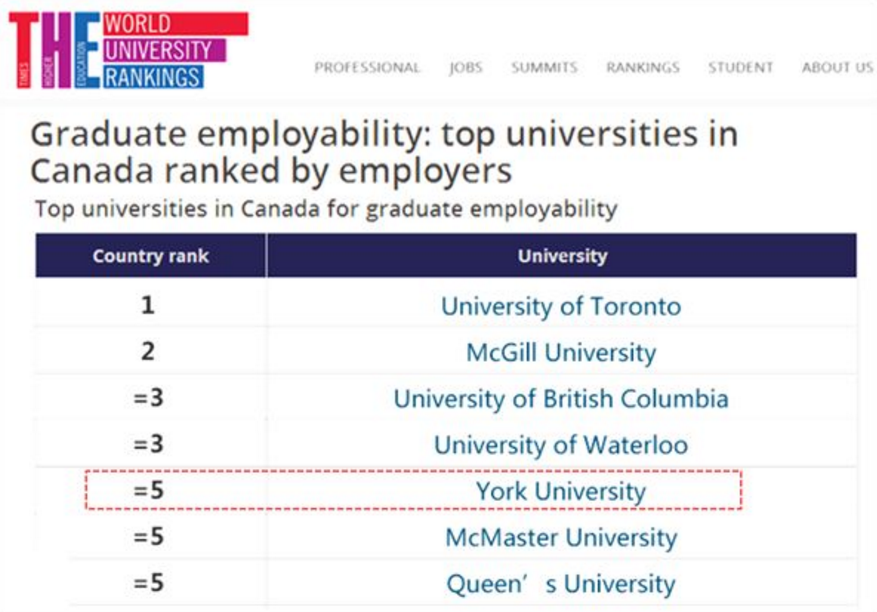This screenshot has height=612, width=877.
Task: Click the McGill University link
Action: [x=561, y=353]
